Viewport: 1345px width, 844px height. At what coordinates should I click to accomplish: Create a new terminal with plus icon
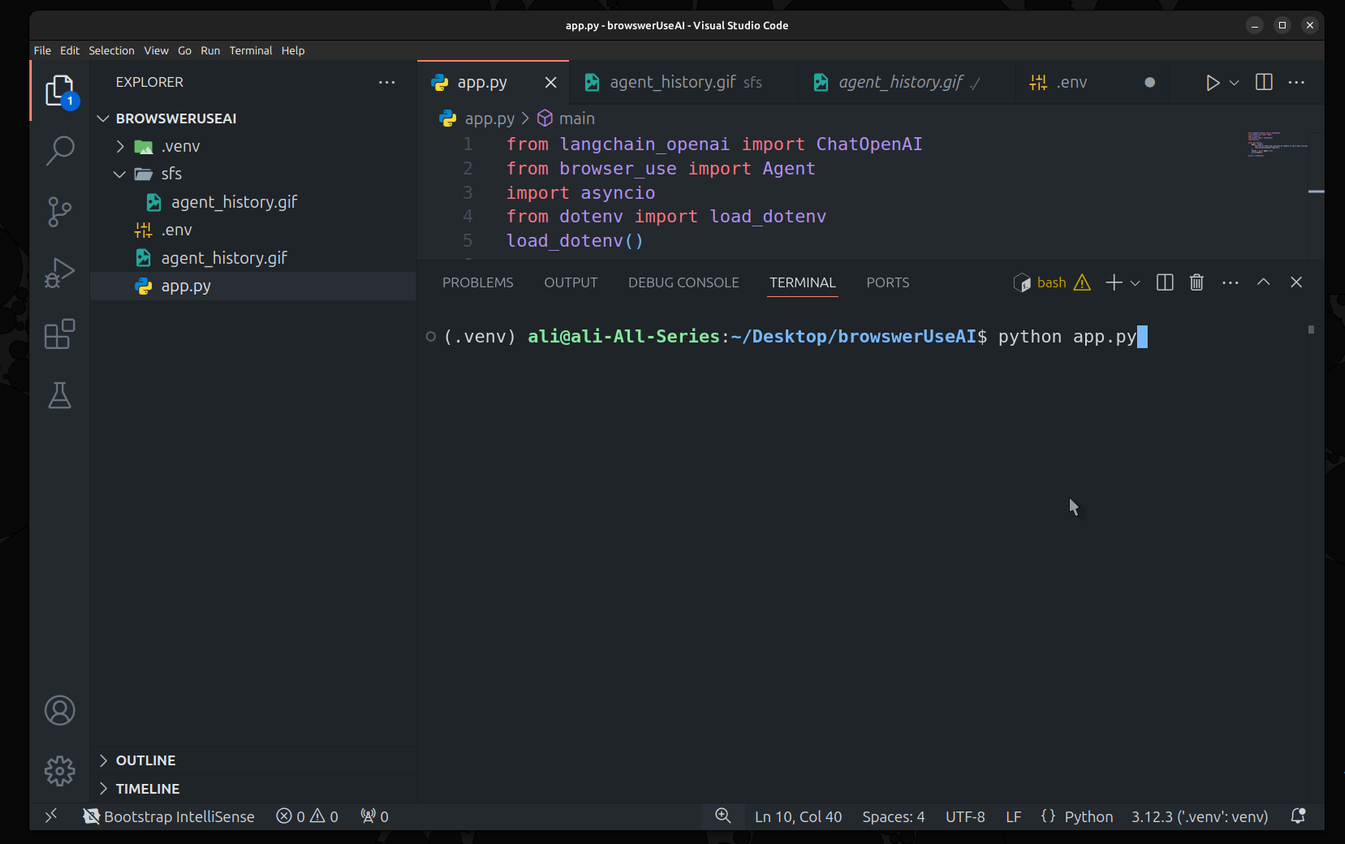click(1113, 283)
